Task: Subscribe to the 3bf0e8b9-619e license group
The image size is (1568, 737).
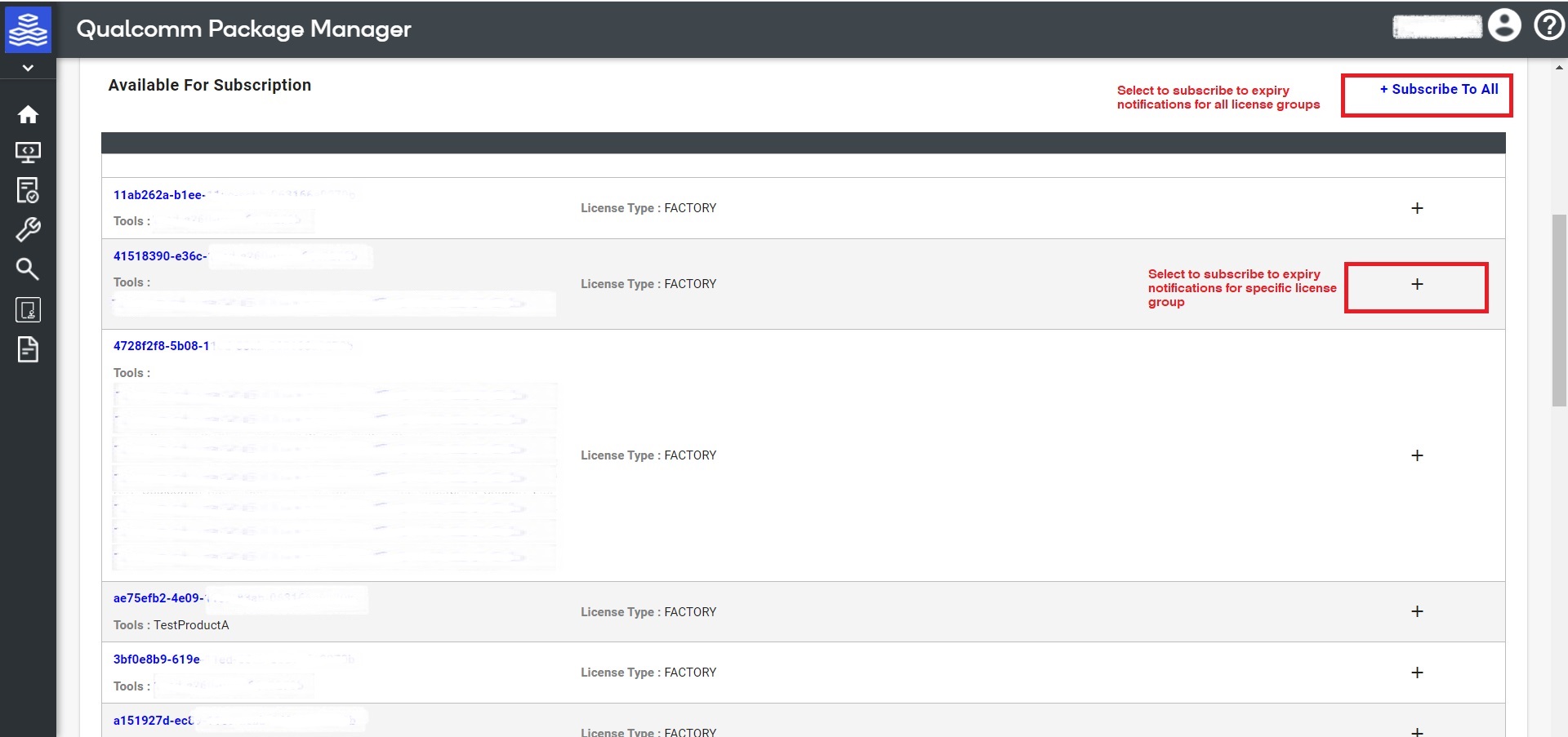Action: [x=1417, y=673]
